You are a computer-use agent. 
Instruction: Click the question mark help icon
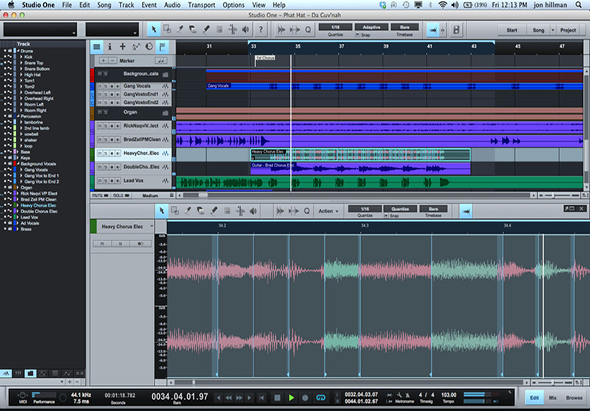click(x=260, y=29)
